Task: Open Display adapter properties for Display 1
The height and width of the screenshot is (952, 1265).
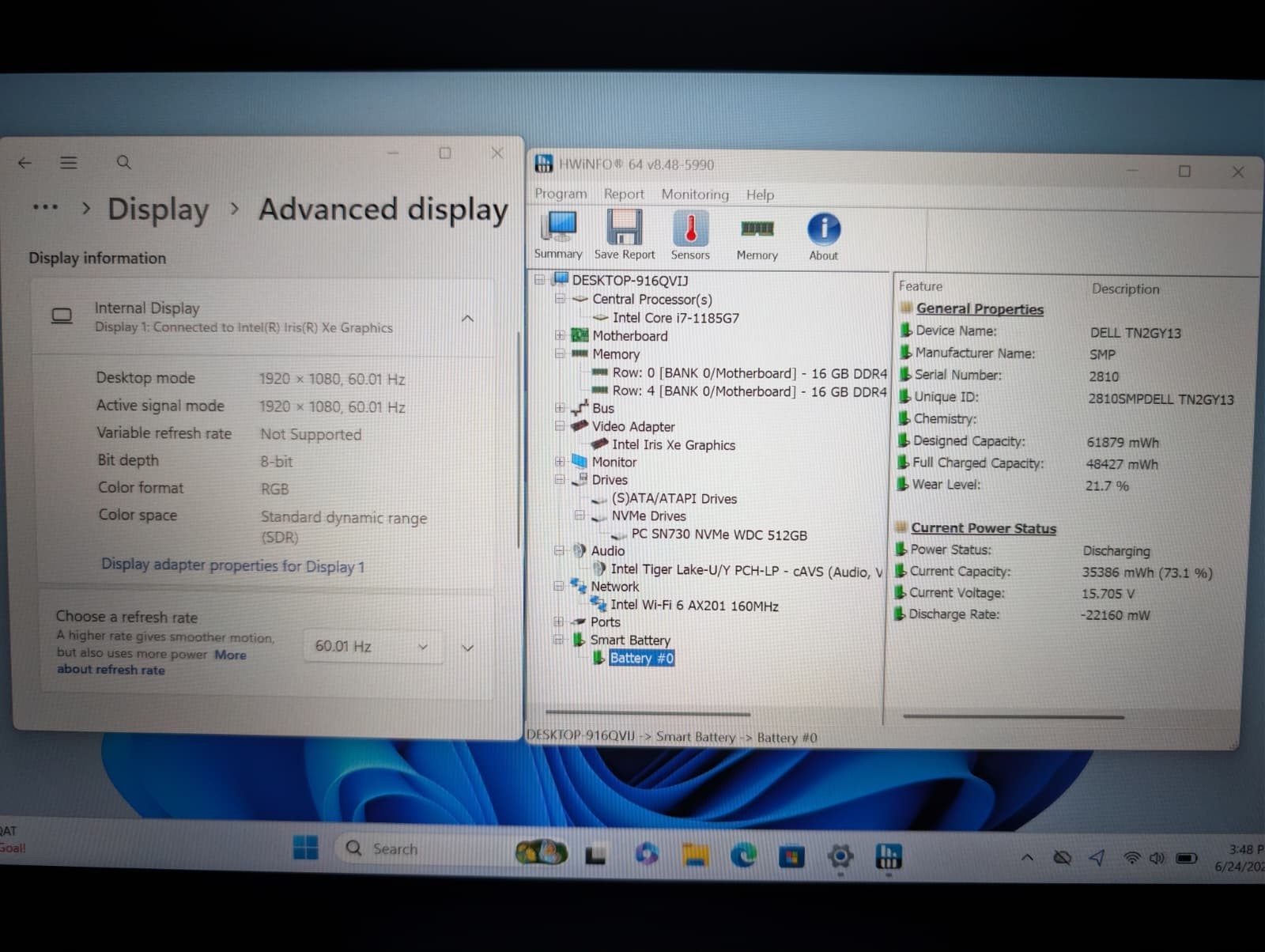Action: (x=233, y=565)
